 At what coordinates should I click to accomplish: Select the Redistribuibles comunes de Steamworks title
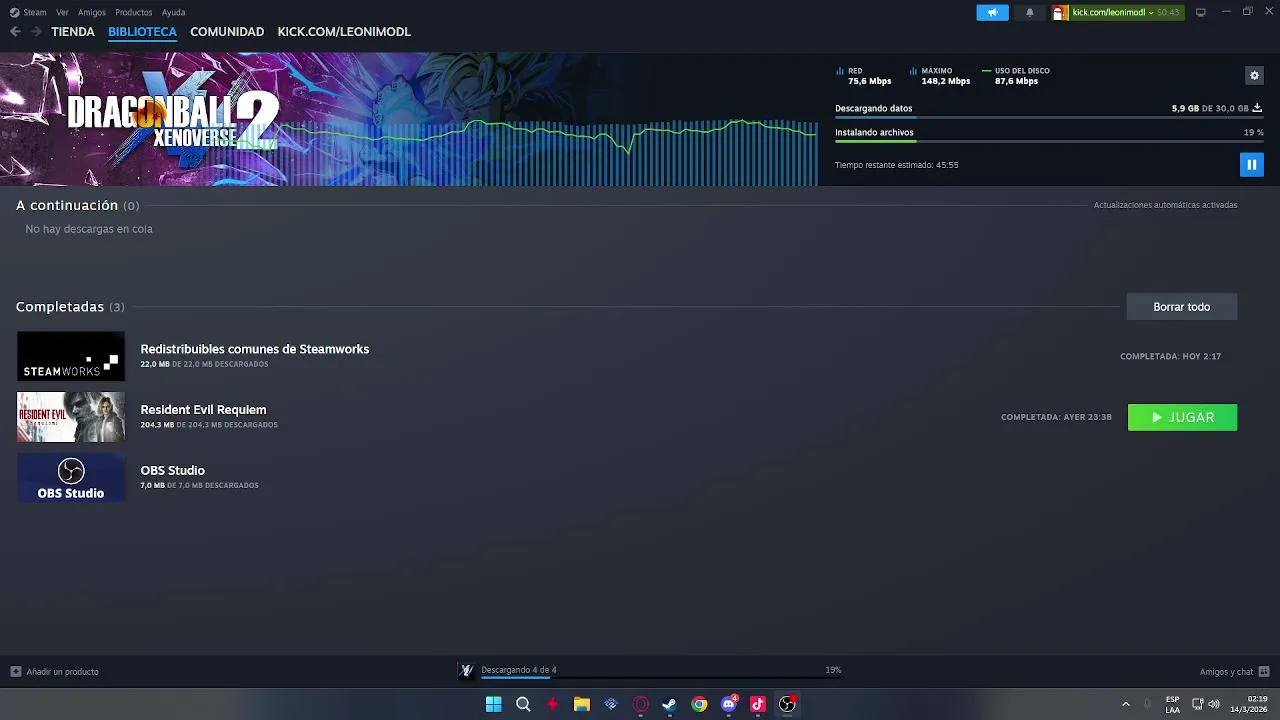(x=254, y=349)
